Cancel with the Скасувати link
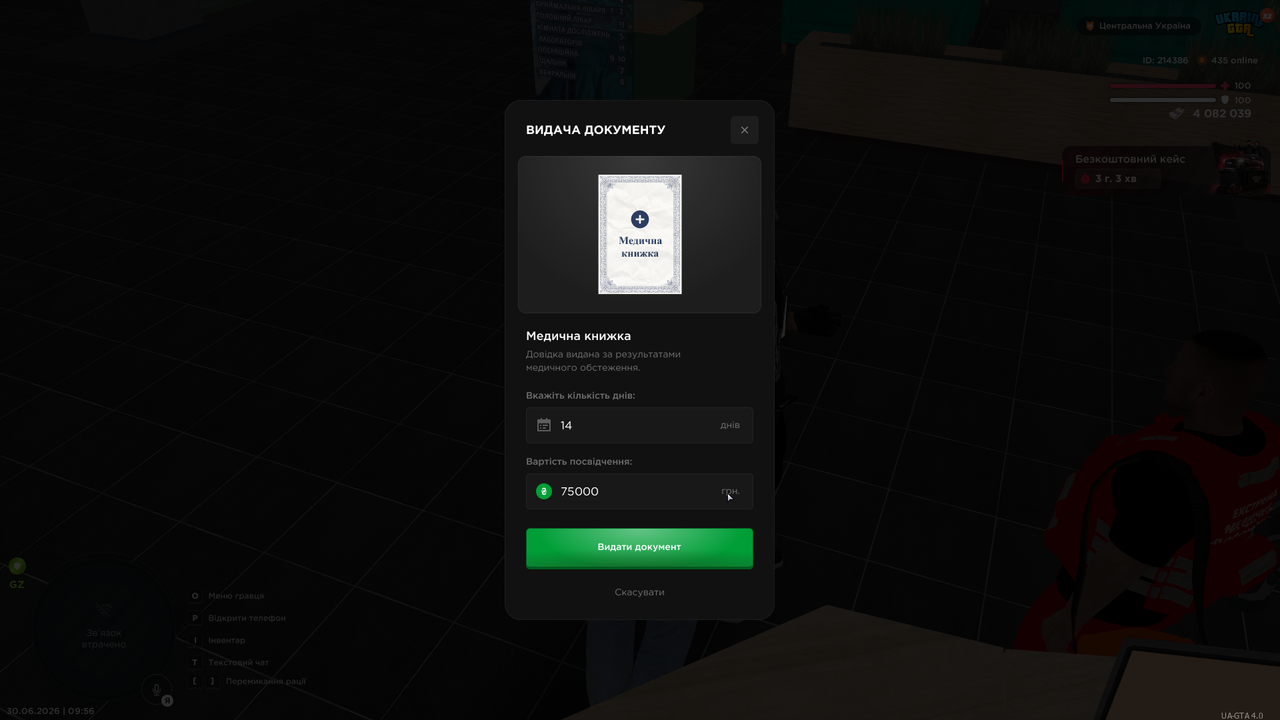The height and width of the screenshot is (720, 1280). click(639, 592)
